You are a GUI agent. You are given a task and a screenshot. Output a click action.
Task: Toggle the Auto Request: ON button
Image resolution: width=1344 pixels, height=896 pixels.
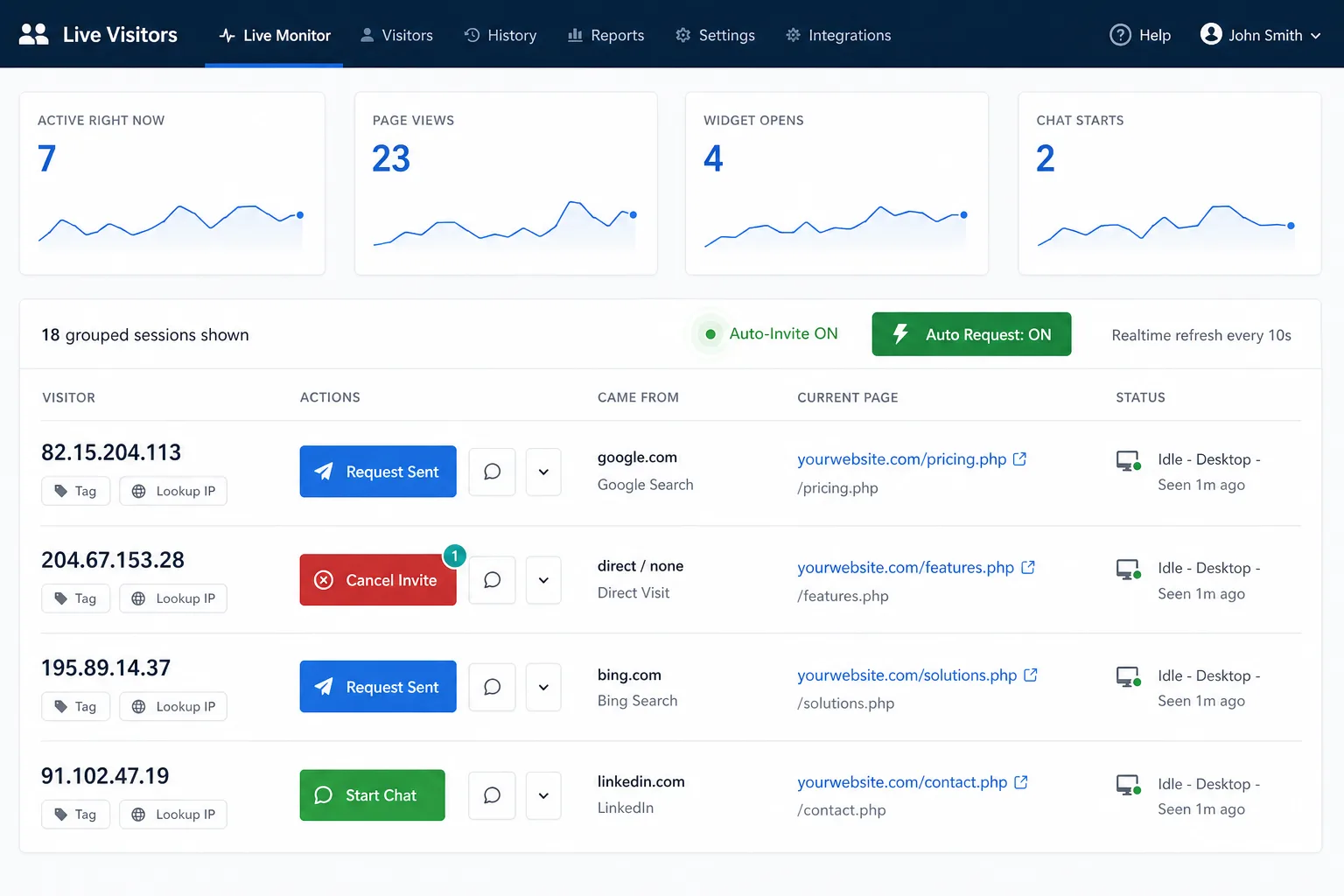(x=971, y=334)
